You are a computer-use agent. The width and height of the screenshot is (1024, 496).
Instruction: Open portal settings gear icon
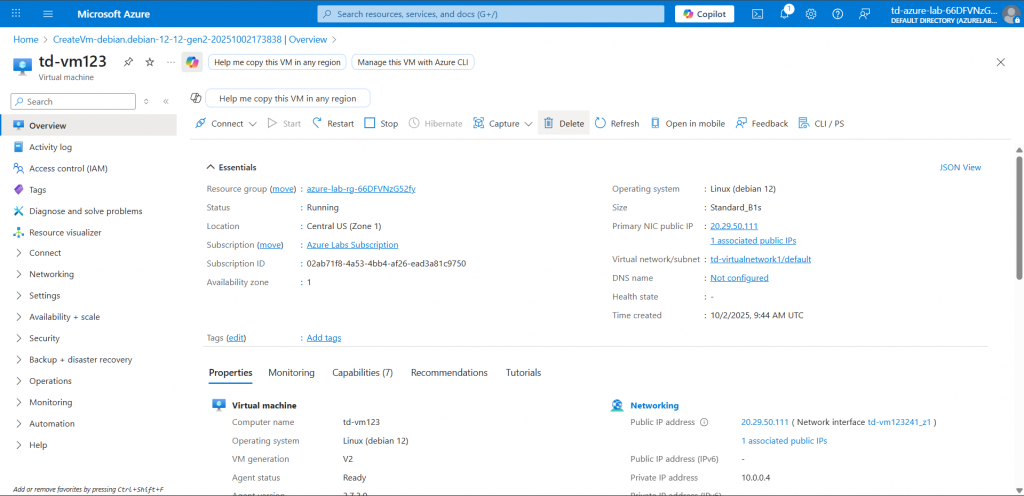811,14
